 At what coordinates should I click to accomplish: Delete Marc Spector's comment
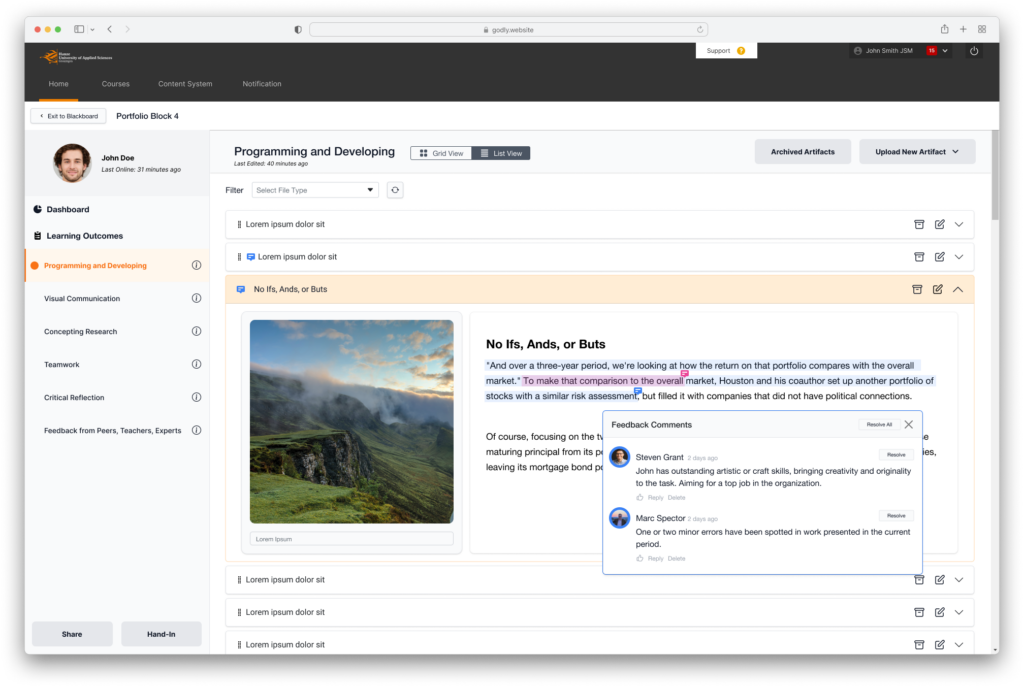677,558
